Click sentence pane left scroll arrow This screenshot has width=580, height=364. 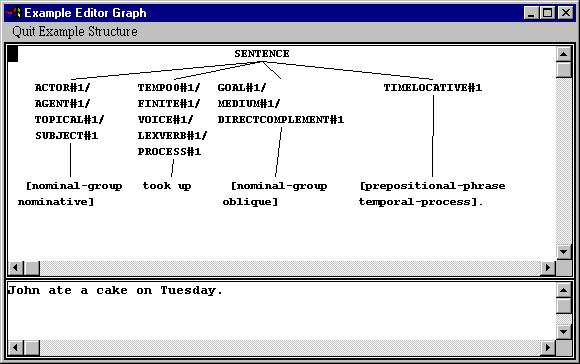[16, 347]
